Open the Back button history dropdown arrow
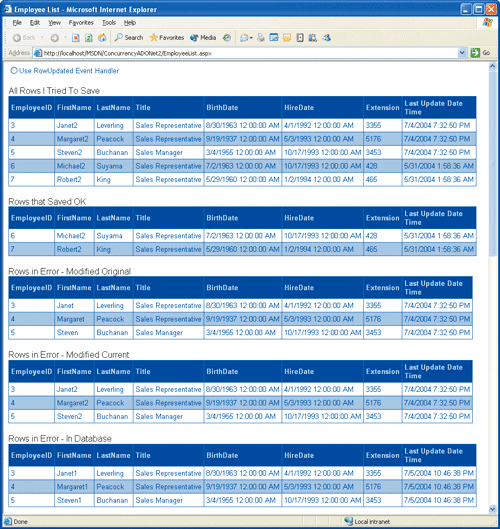This screenshot has height=529, width=500. click(x=42, y=38)
